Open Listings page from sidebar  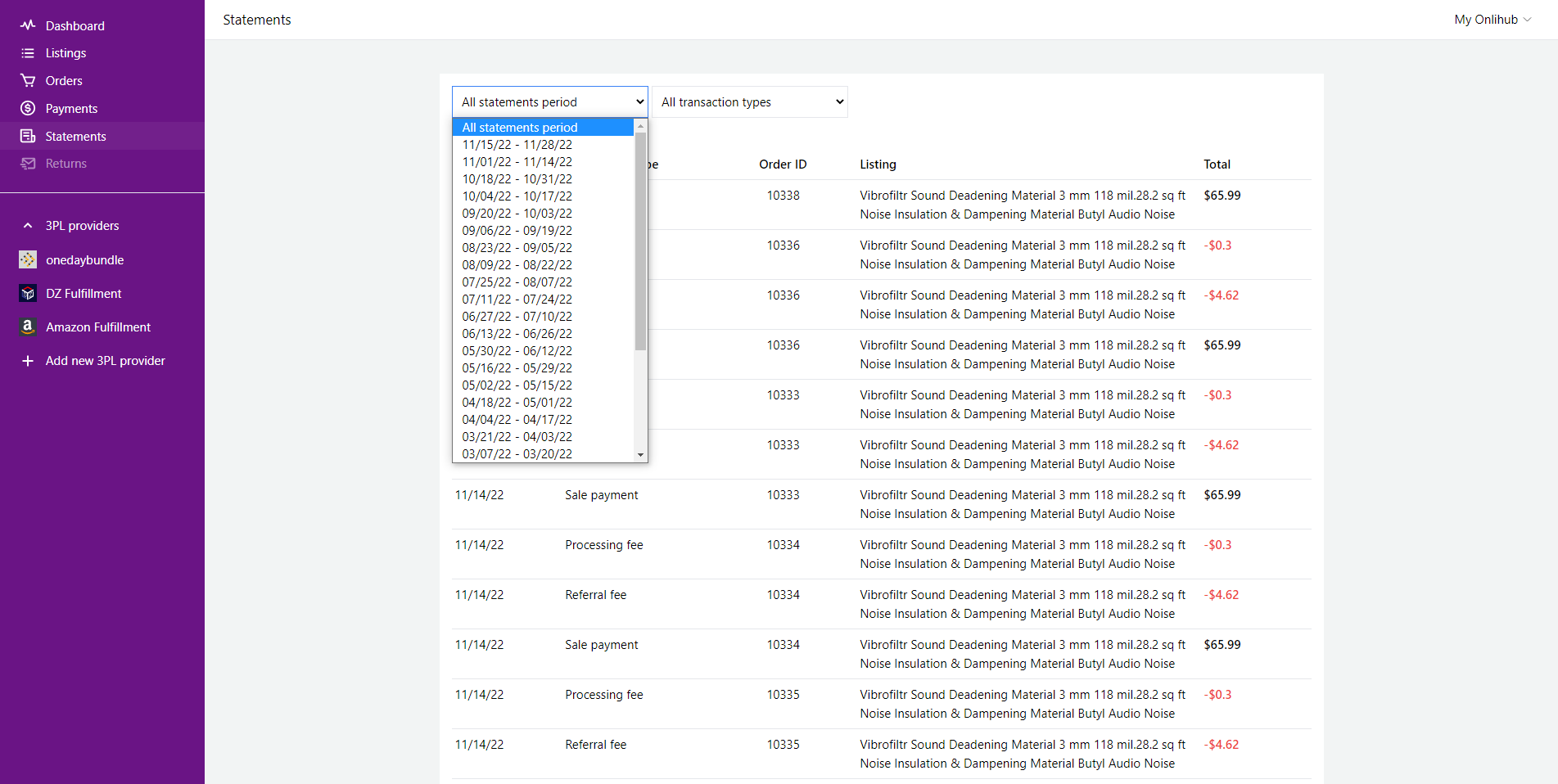(x=65, y=53)
